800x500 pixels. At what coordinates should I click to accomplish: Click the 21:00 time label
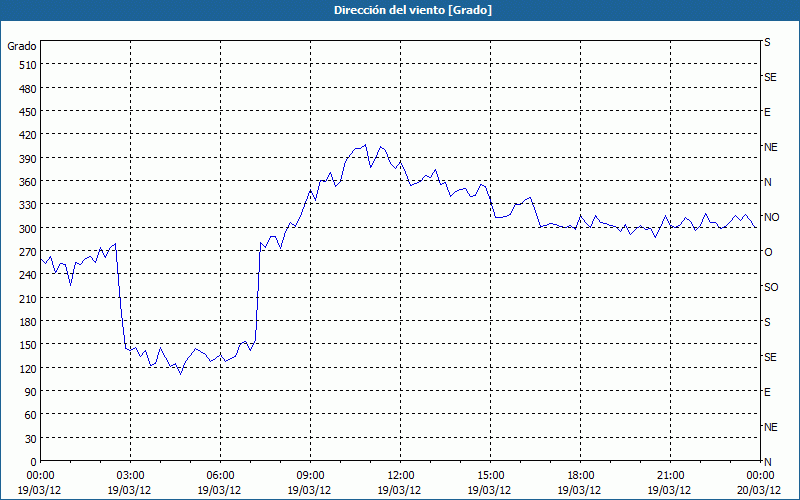[670, 476]
